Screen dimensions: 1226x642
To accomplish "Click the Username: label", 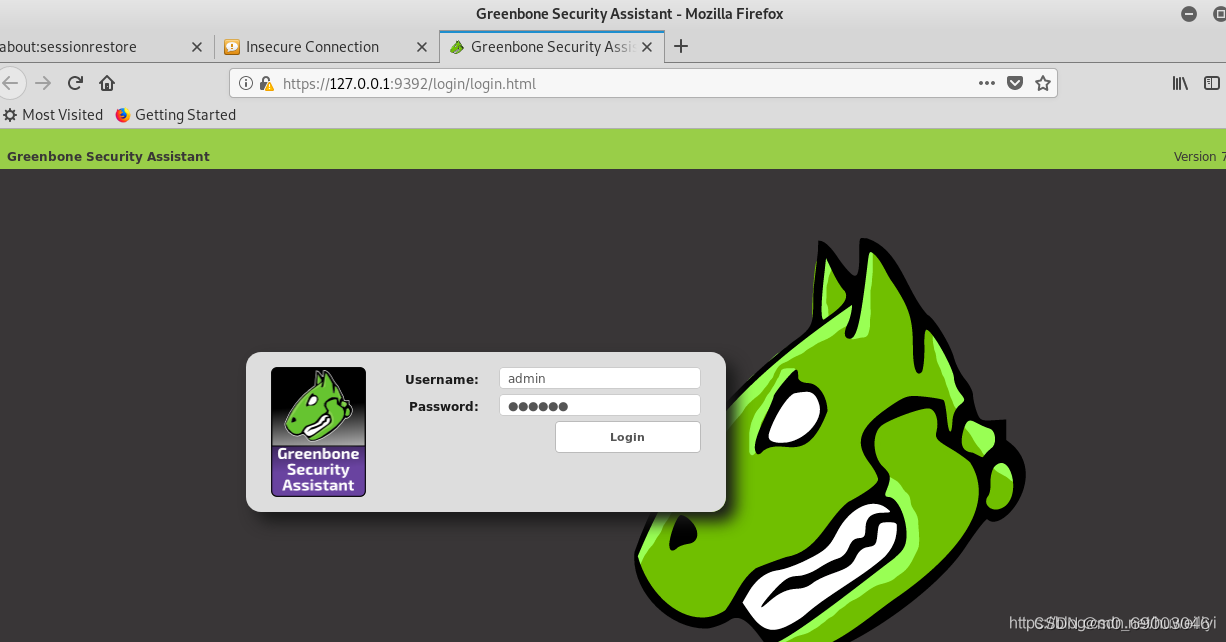I will (x=442, y=379).
